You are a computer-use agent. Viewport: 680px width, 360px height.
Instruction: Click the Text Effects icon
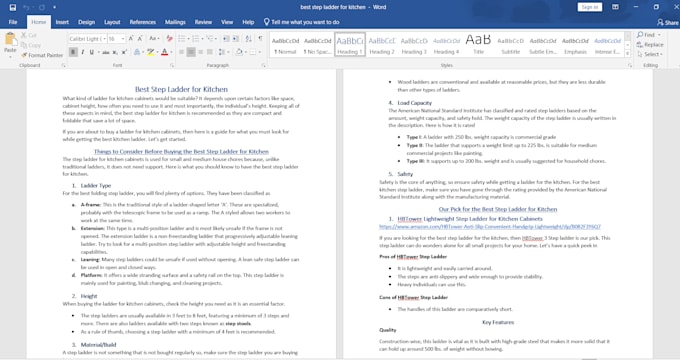pyautogui.click(x=137, y=52)
